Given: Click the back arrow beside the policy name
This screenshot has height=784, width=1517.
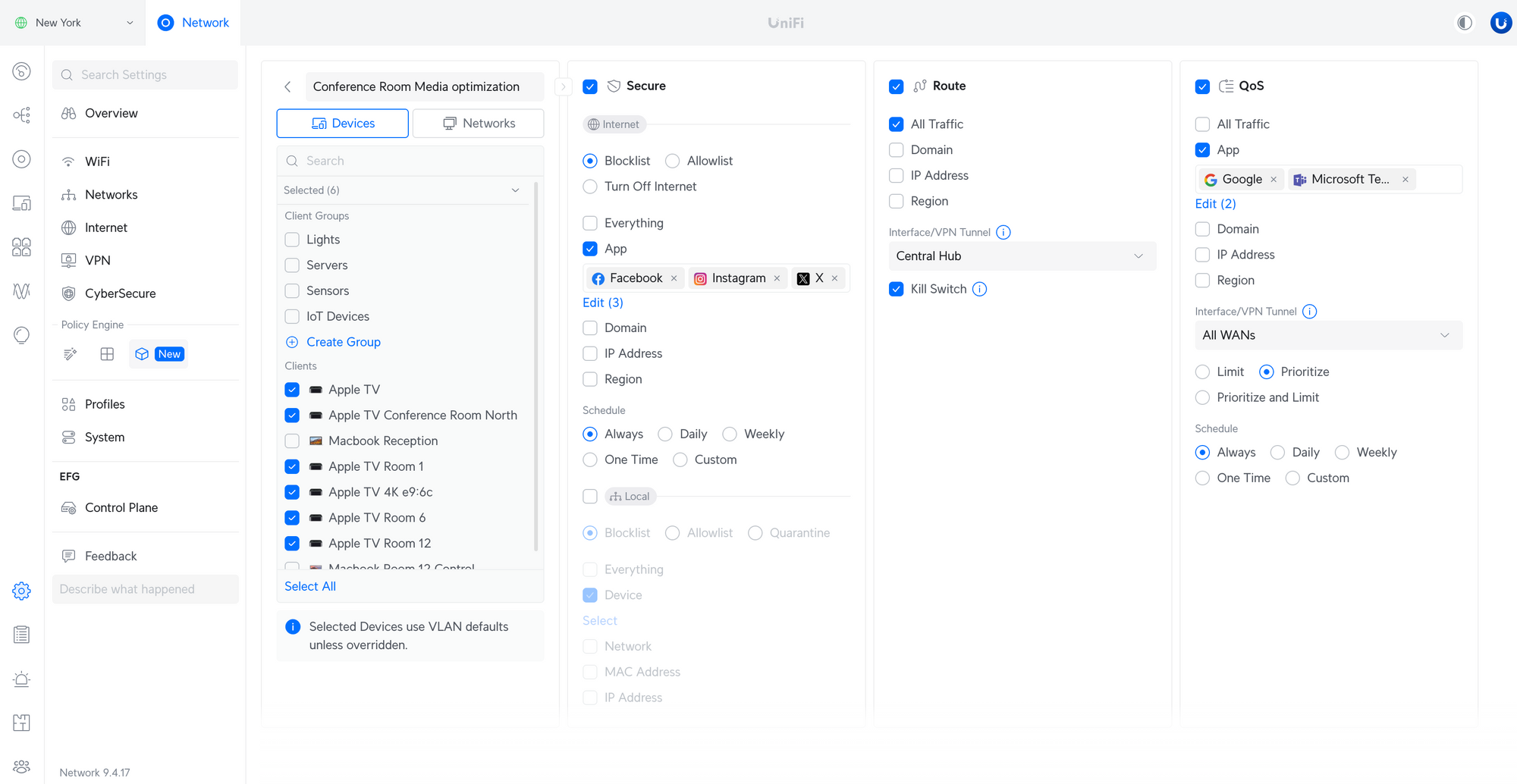Looking at the screenshot, I should (x=287, y=87).
